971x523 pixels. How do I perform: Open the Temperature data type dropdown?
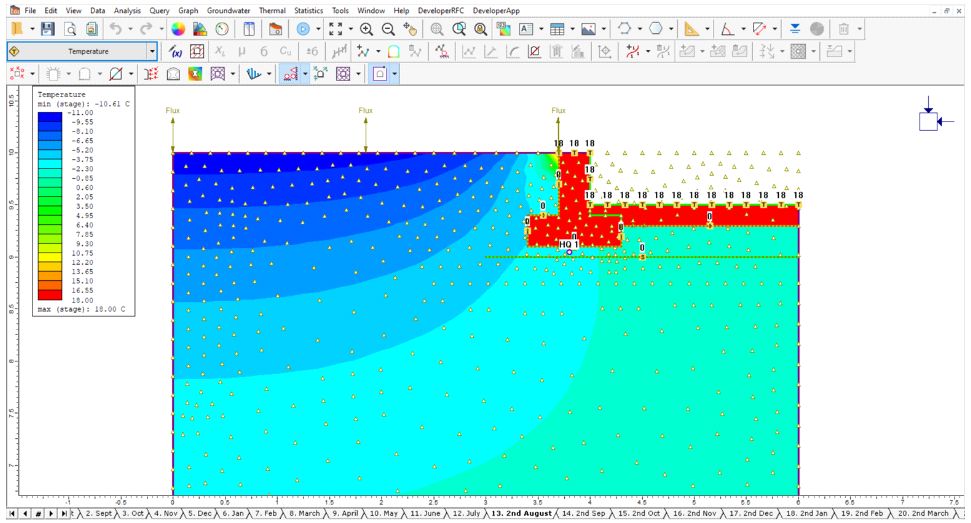tap(152, 51)
